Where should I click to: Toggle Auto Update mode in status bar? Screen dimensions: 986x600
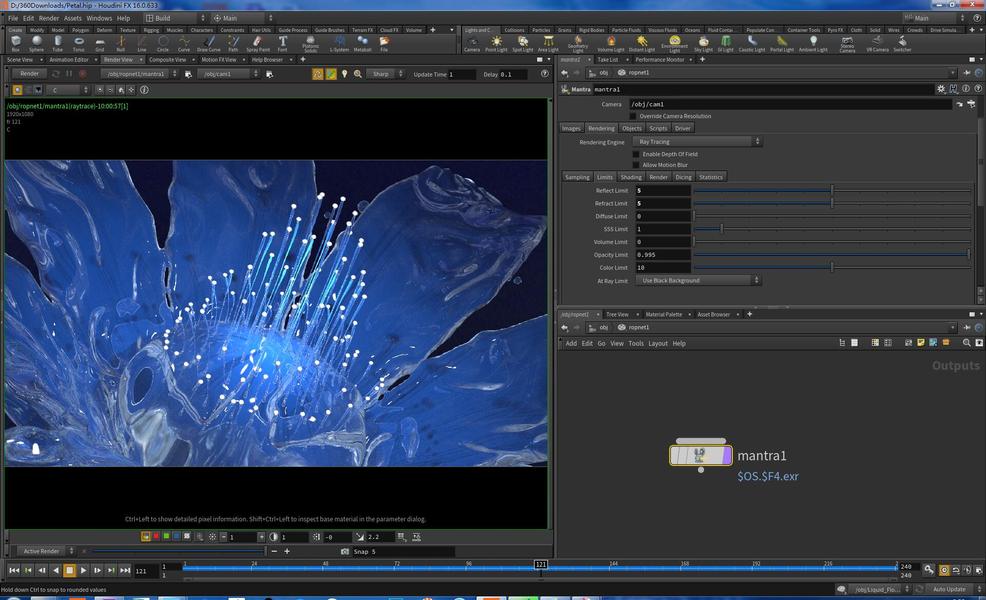point(949,589)
